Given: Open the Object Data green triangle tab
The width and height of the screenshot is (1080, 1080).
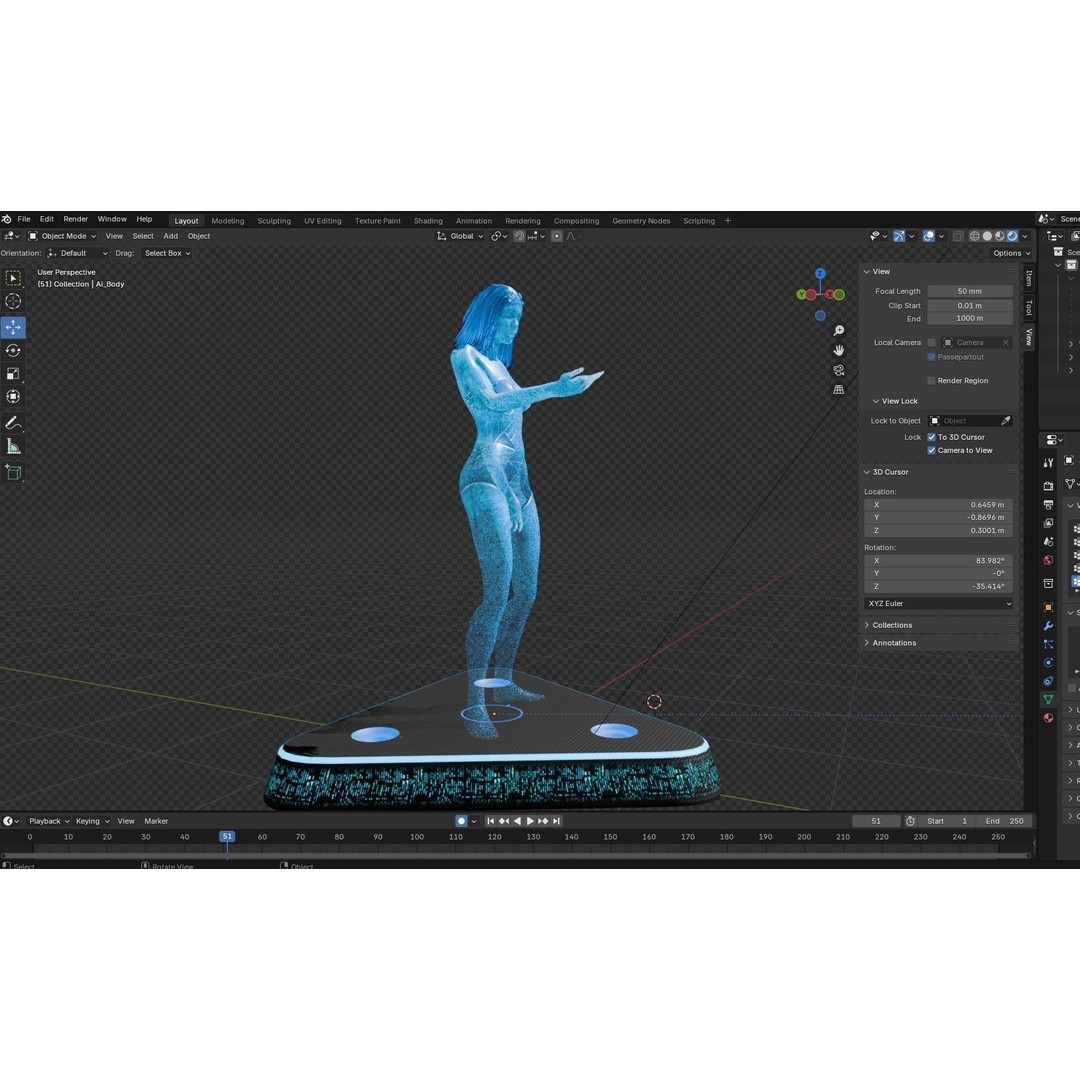Looking at the screenshot, I should [1048, 699].
